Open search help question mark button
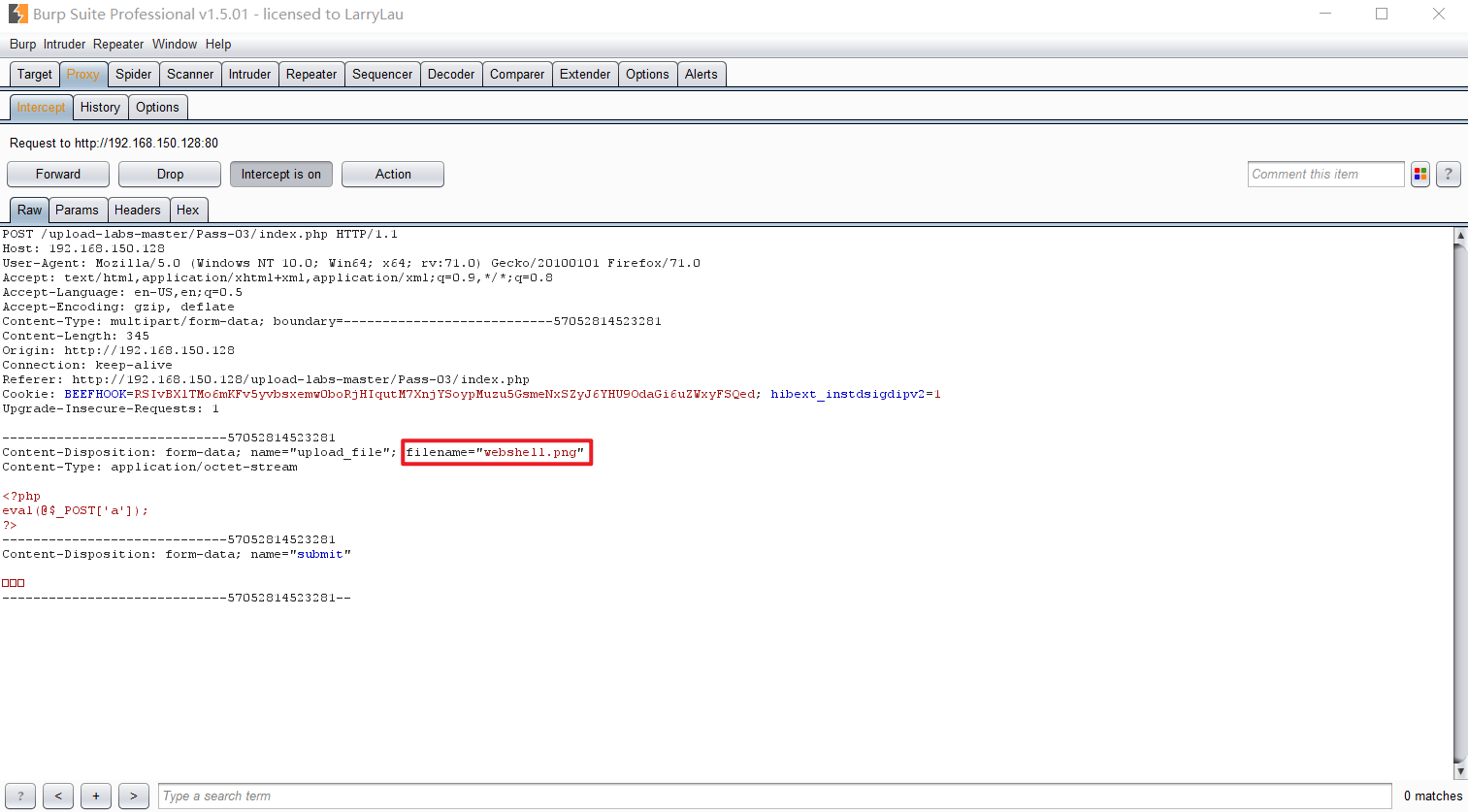This screenshot has height=812, width=1468. (20, 796)
